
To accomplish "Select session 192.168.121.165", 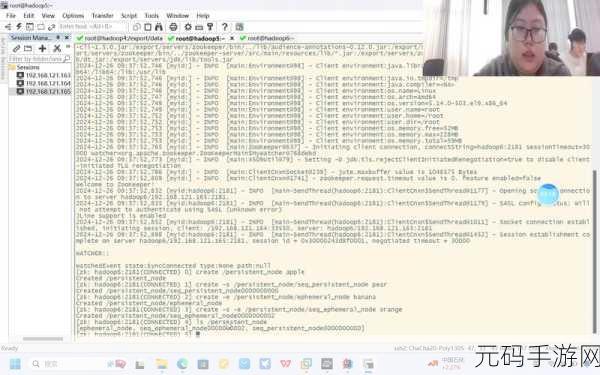I will 44,91.
